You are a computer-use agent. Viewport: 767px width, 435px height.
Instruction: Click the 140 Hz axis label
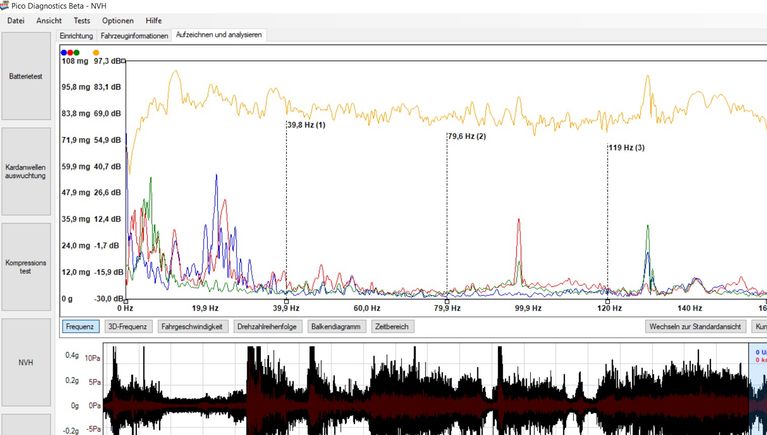pyautogui.click(x=690, y=308)
